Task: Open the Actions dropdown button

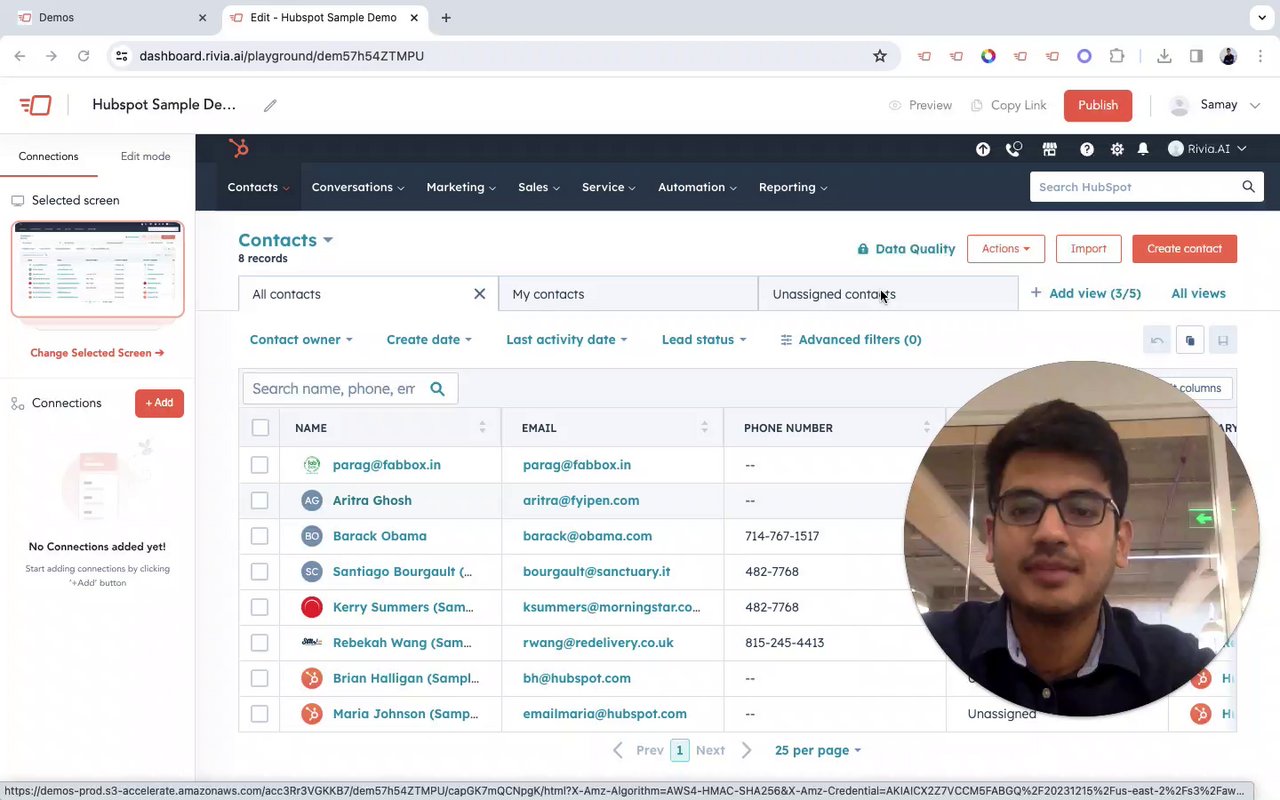Action: [1006, 249]
